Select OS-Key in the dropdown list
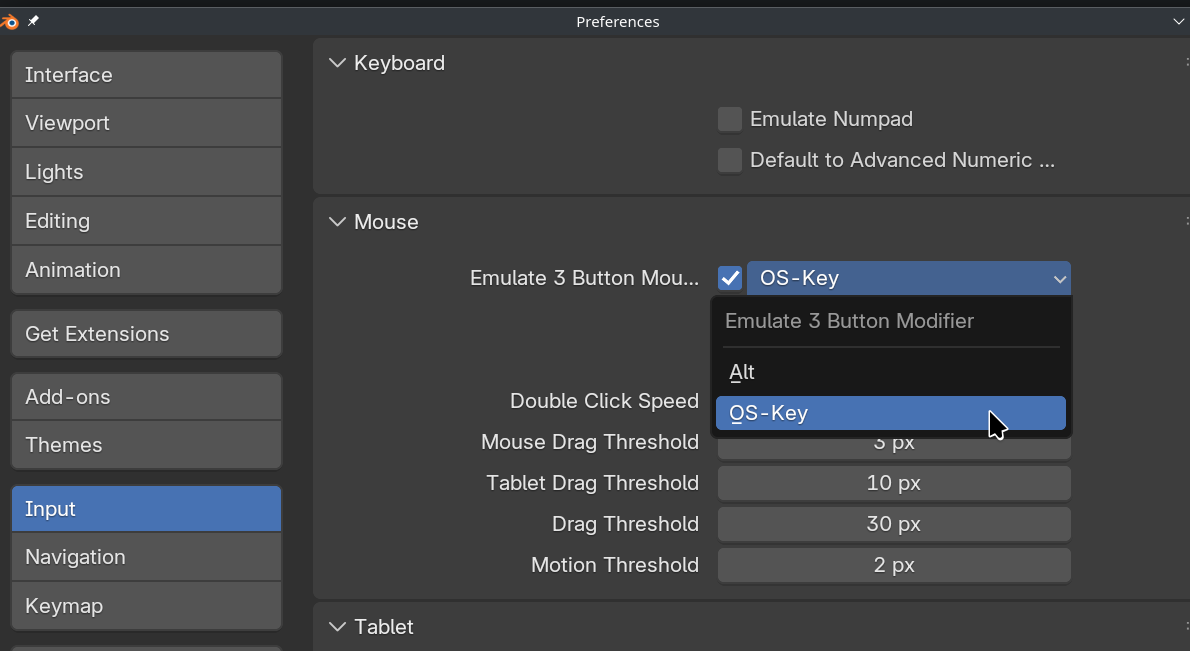 coord(890,413)
